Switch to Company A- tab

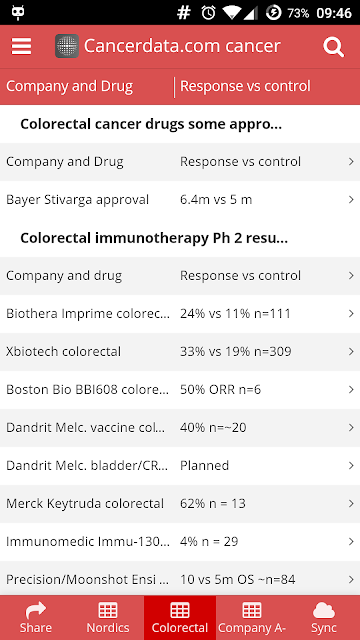[252, 617]
